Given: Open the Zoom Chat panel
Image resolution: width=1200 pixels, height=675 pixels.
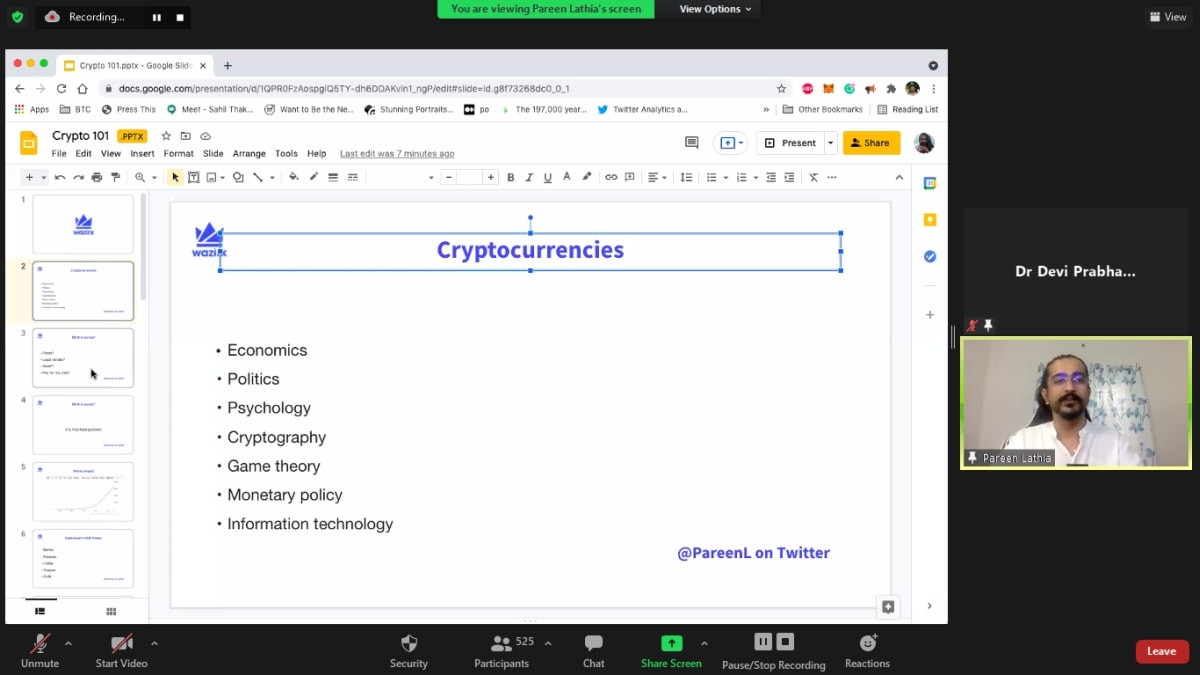Looking at the screenshot, I should coord(593,644).
